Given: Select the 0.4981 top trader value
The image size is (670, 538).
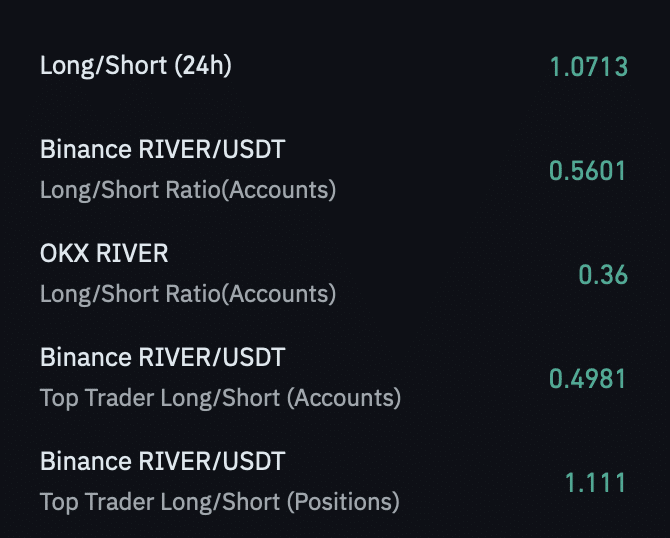Looking at the screenshot, I should 588,379.
